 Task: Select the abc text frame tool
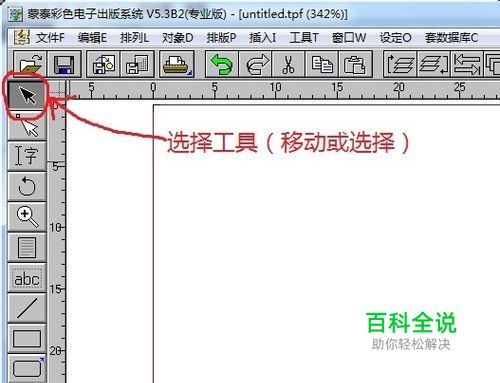(27, 278)
